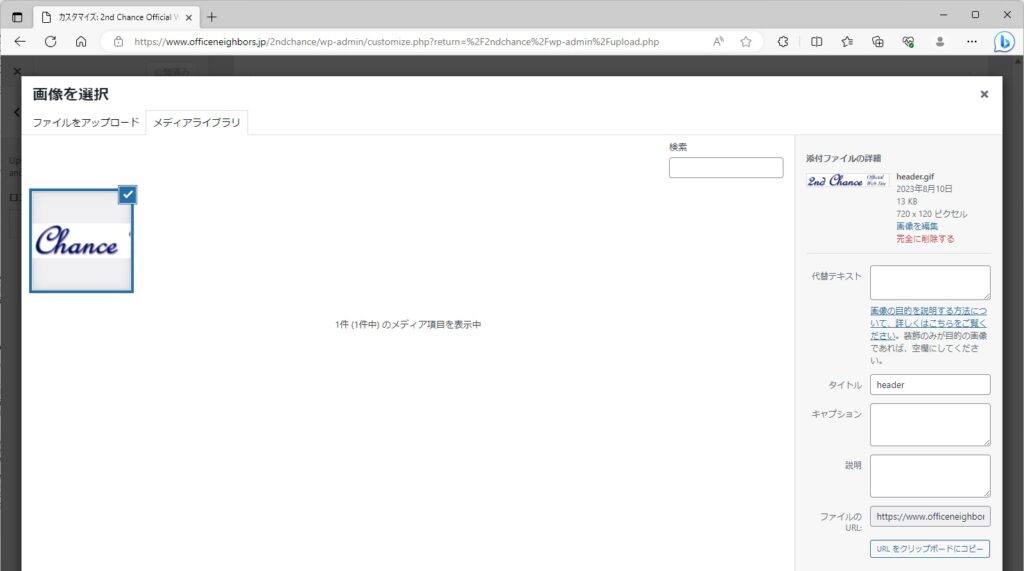The height and width of the screenshot is (571, 1024).
Task: Close the 画像を選択 media dialog
Action: [984, 94]
